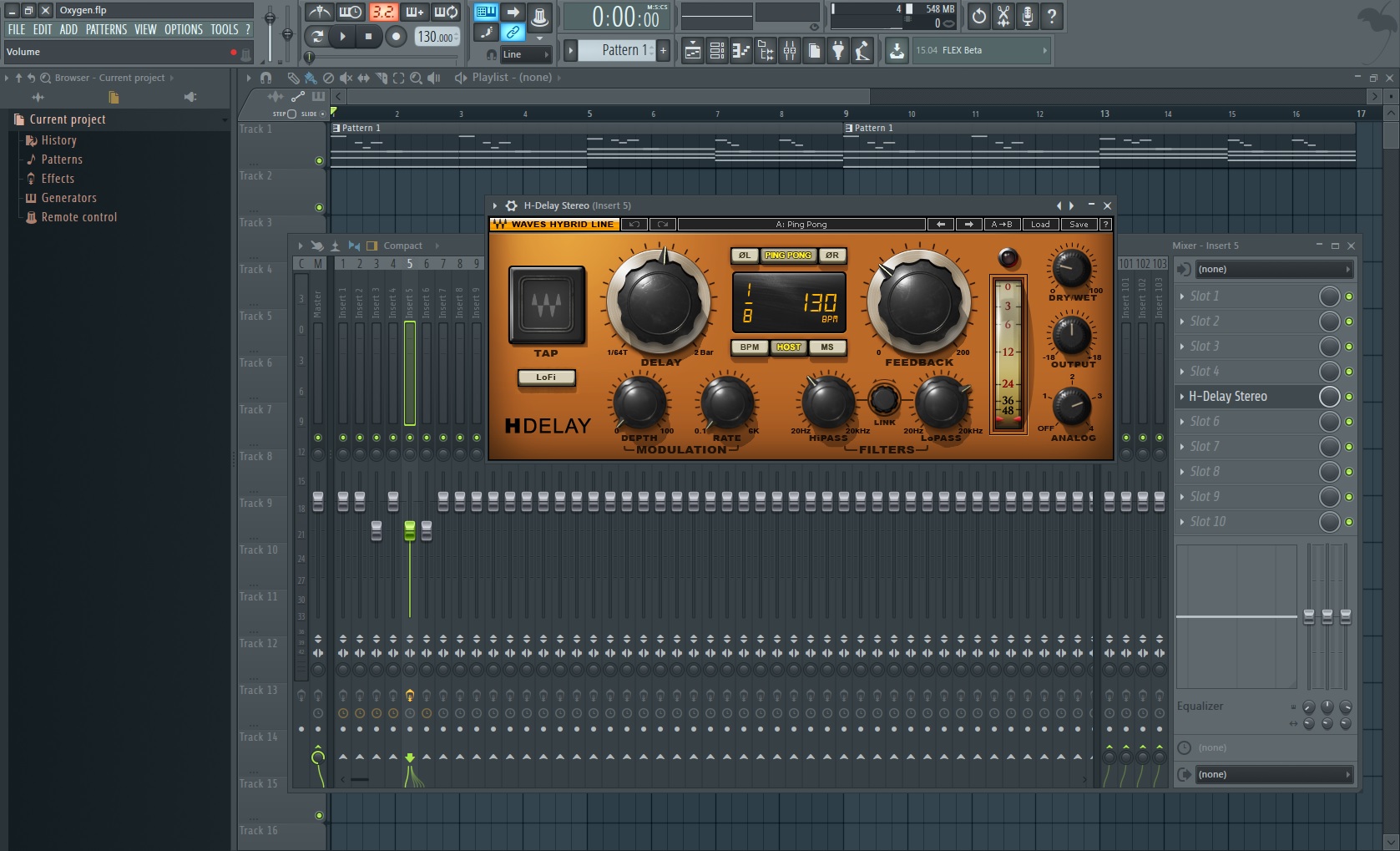The image size is (1400, 851).
Task: Toggle the PING PONG button in H-Delay
Action: pos(788,256)
